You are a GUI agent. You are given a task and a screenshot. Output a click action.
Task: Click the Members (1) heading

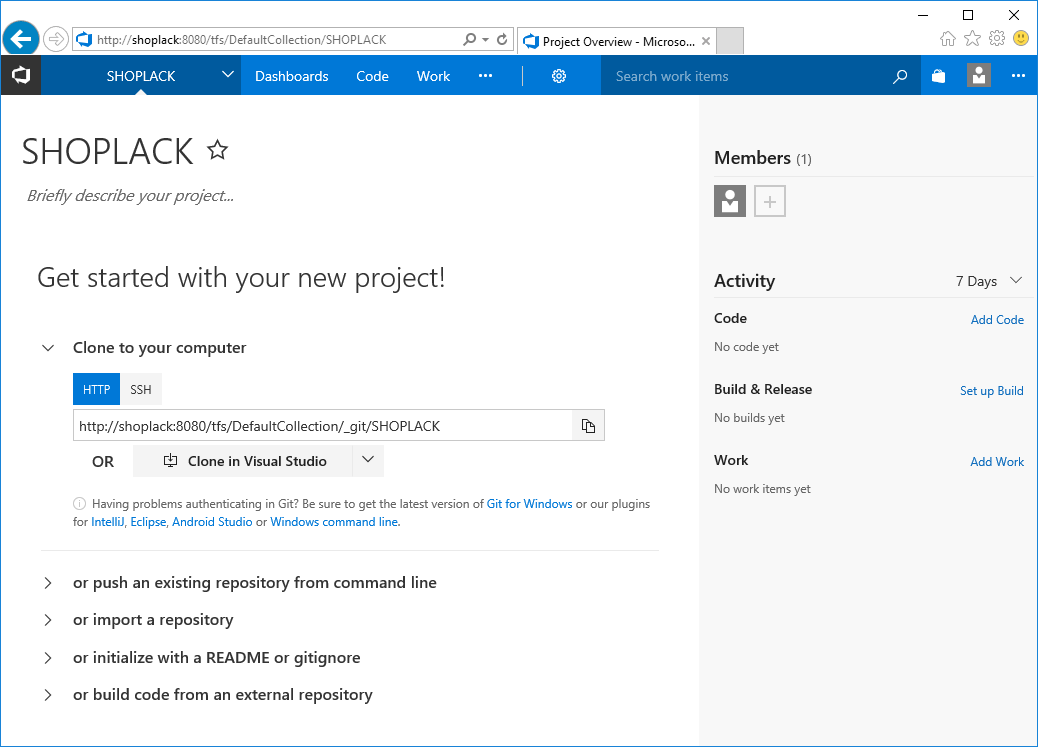click(x=763, y=158)
